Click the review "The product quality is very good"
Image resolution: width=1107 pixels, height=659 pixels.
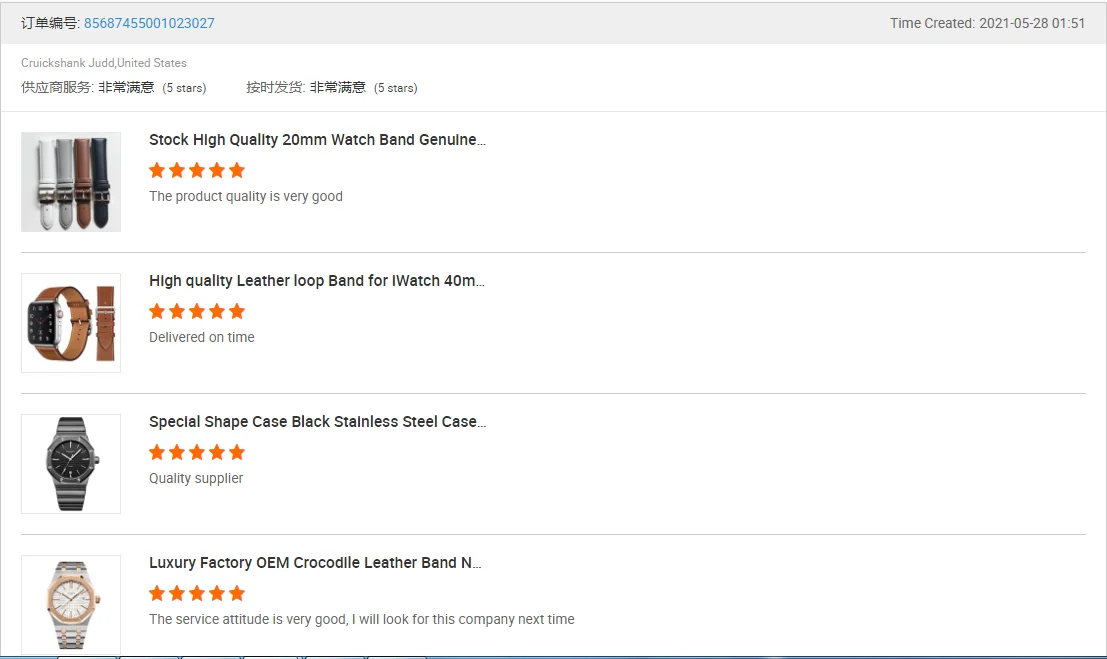click(x=246, y=196)
